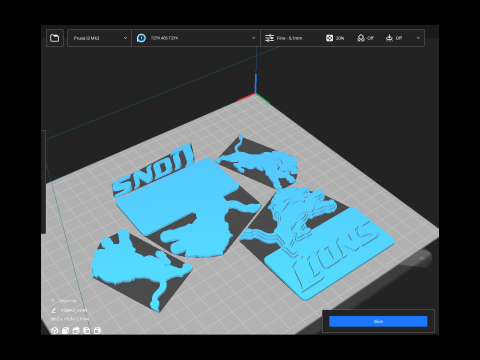The height and width of the screenshot is (360, 480).
Task: Click the infill density icon
Action: [x=329, y=38]
